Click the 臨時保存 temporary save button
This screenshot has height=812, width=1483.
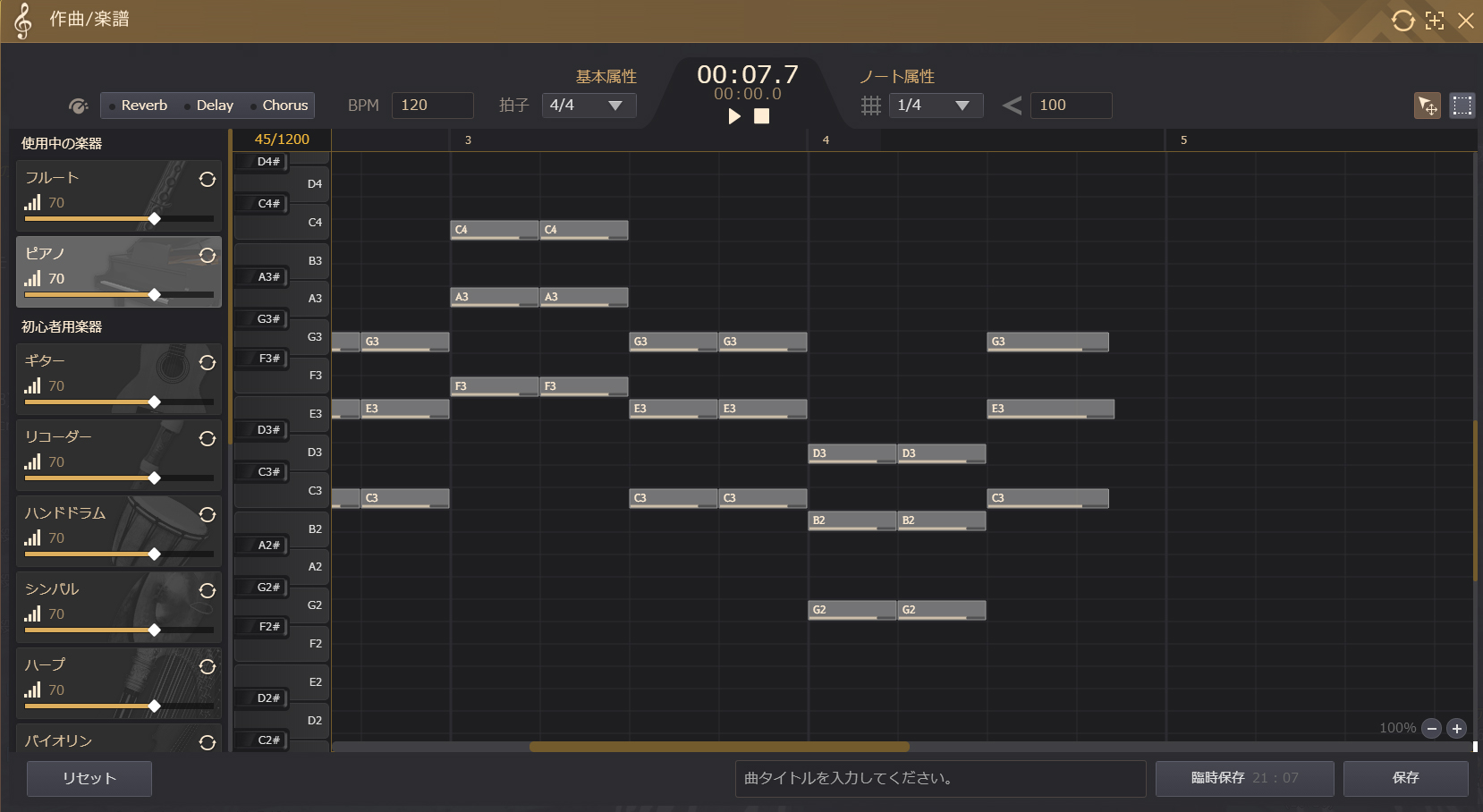[x=1245, y=779]
